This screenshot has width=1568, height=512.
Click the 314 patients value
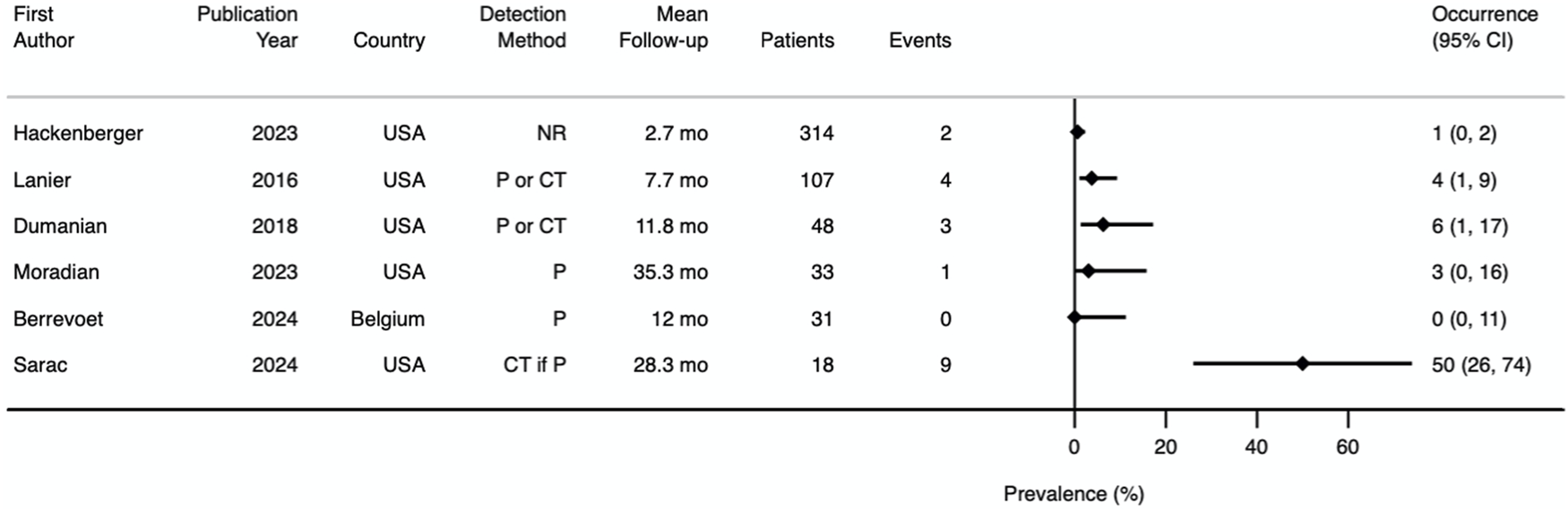tap(816, 134)
